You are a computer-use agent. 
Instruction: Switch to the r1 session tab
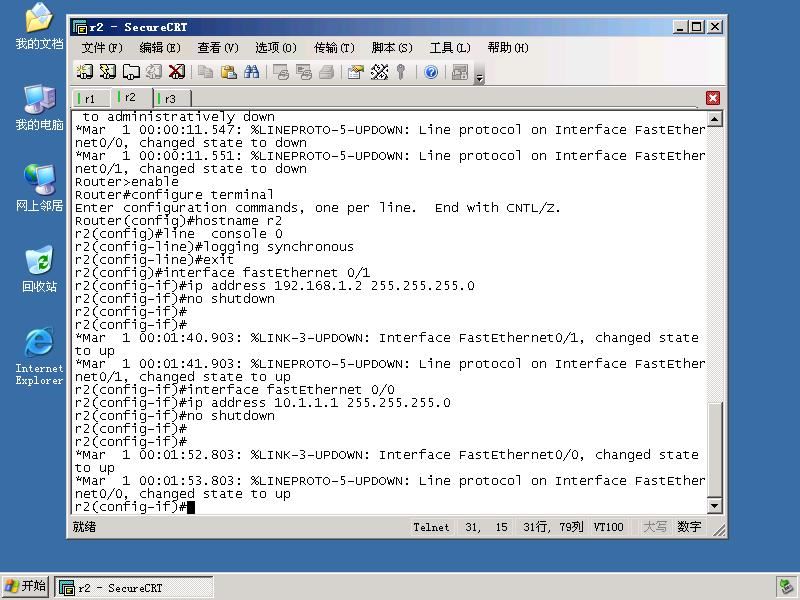point(90,99)
